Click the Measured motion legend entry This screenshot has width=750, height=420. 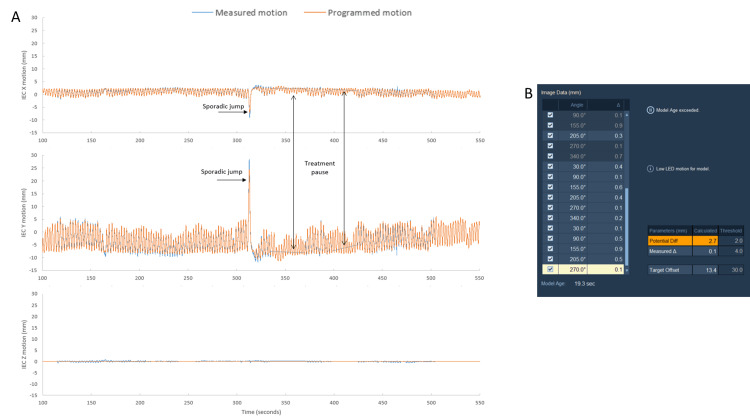240,13
